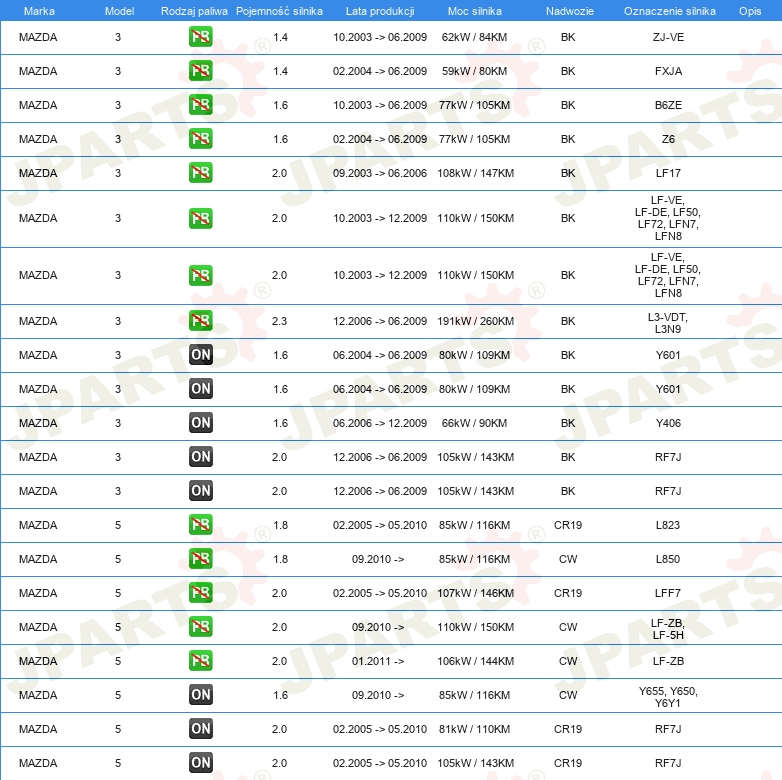Select the Nadwozie column header

(570, 11)
